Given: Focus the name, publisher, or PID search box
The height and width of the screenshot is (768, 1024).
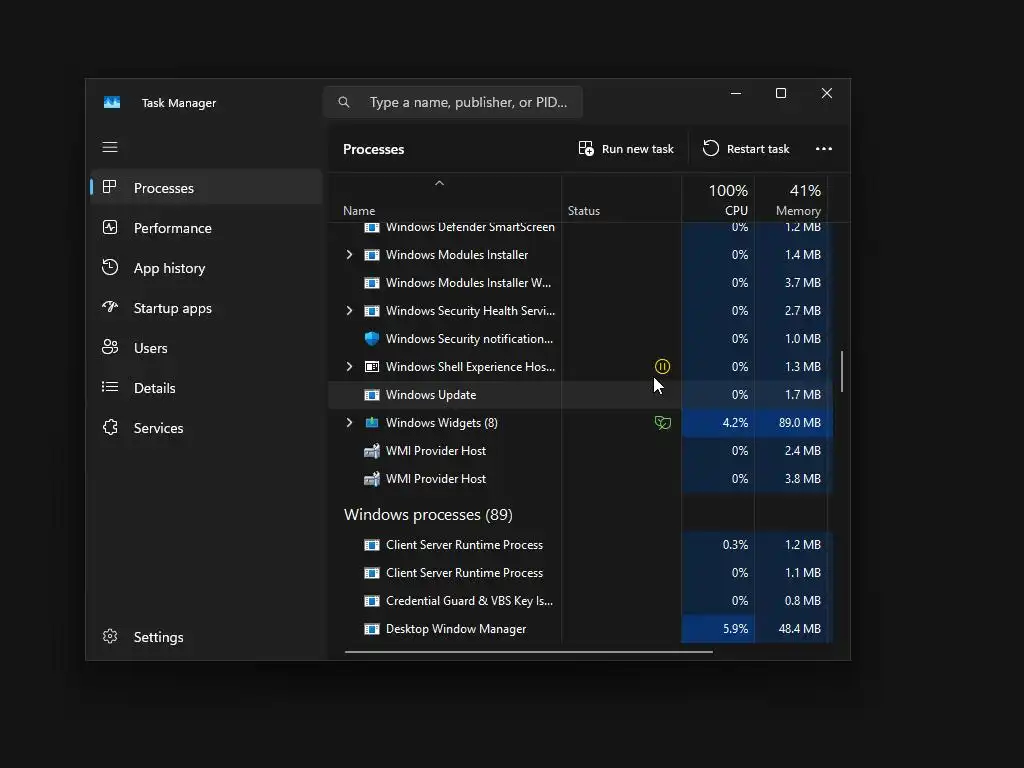Looking at the screenshot, I should point(453,102).
